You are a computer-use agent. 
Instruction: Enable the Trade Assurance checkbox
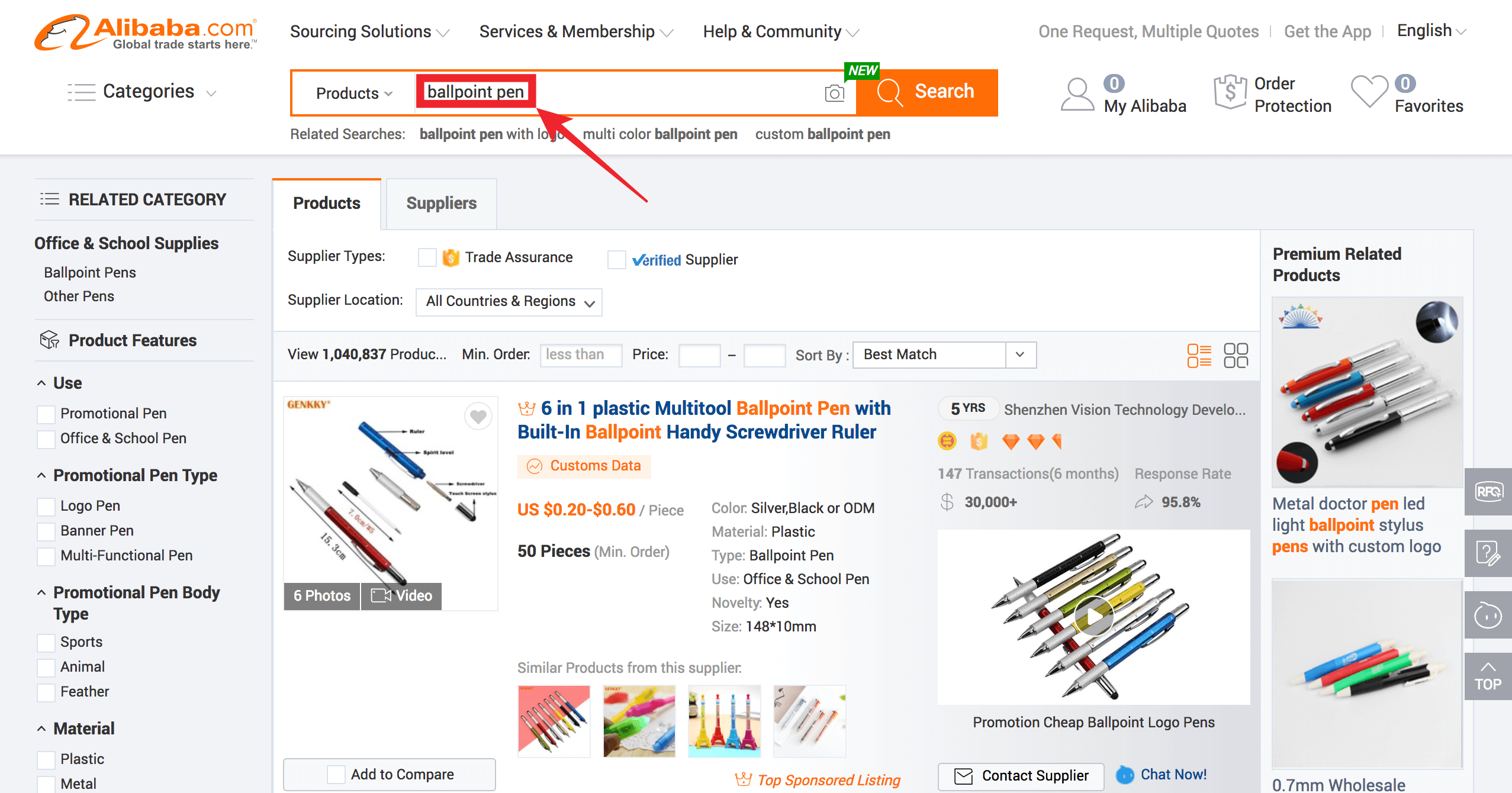427,257
